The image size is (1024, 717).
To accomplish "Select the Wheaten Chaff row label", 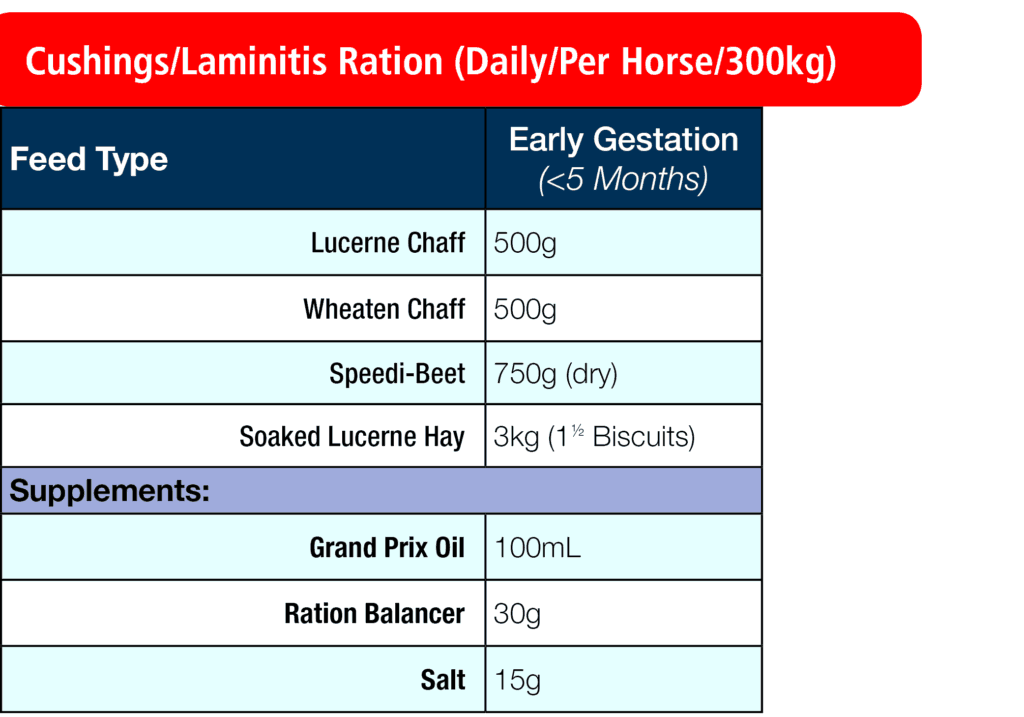I will pos(384,309).
